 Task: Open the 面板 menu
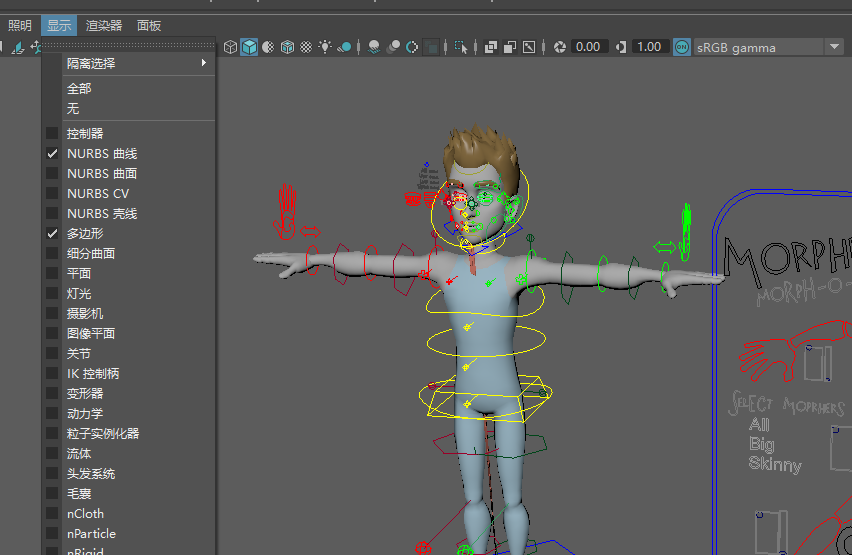(x=149, y=25)
